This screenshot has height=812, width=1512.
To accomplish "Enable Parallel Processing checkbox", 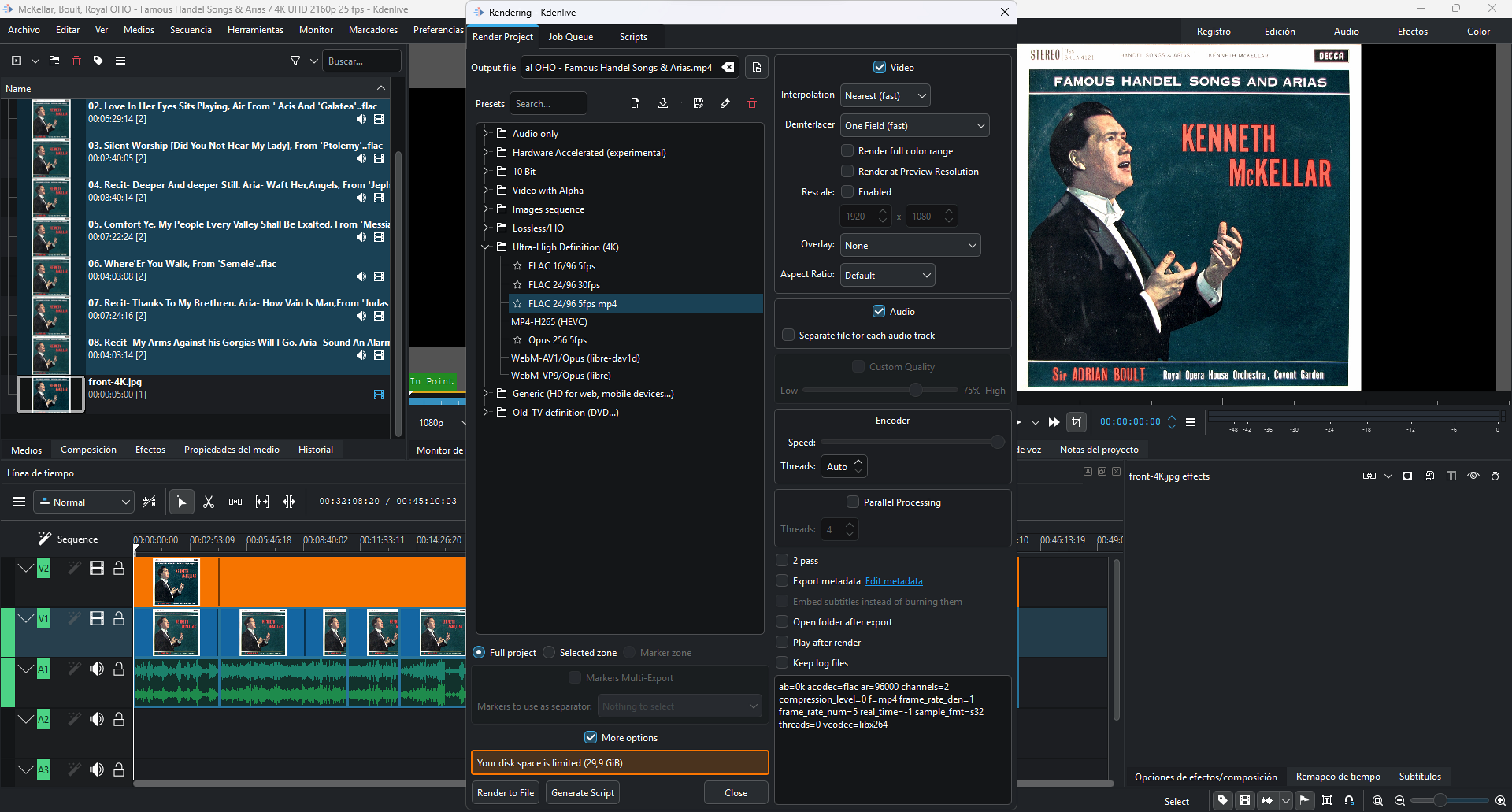I will pyautogui.click(x=853, y=502).
